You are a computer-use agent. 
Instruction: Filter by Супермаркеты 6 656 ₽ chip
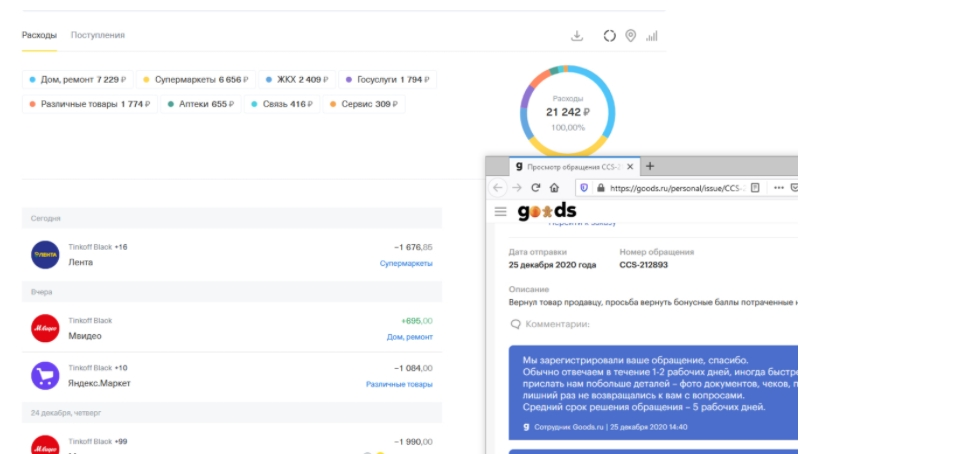196,80
